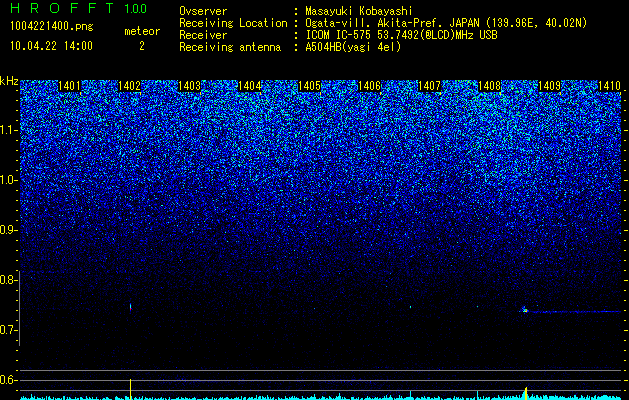The image size is (629, 400).
Task: Click the 0.9 frequency axis label
Action: [8, 230]
